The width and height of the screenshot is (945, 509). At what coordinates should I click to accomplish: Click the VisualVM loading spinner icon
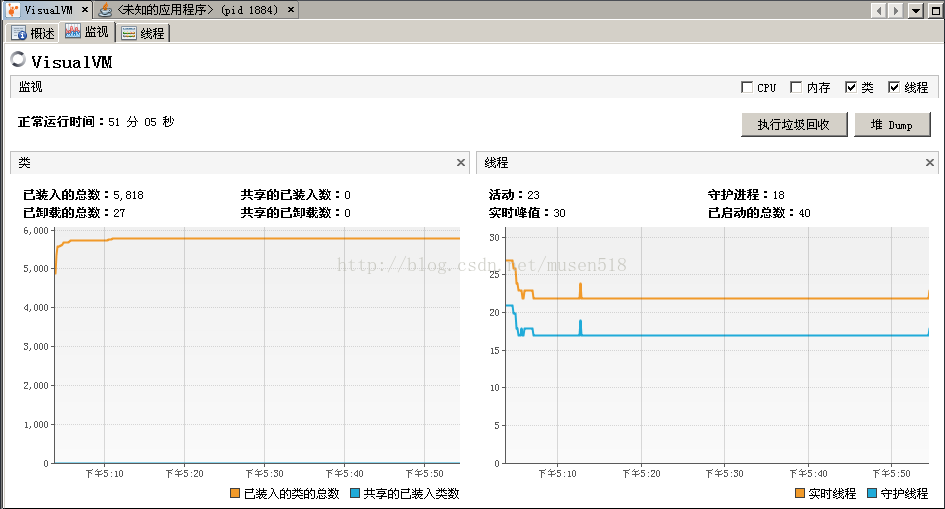tap(18, 59)
